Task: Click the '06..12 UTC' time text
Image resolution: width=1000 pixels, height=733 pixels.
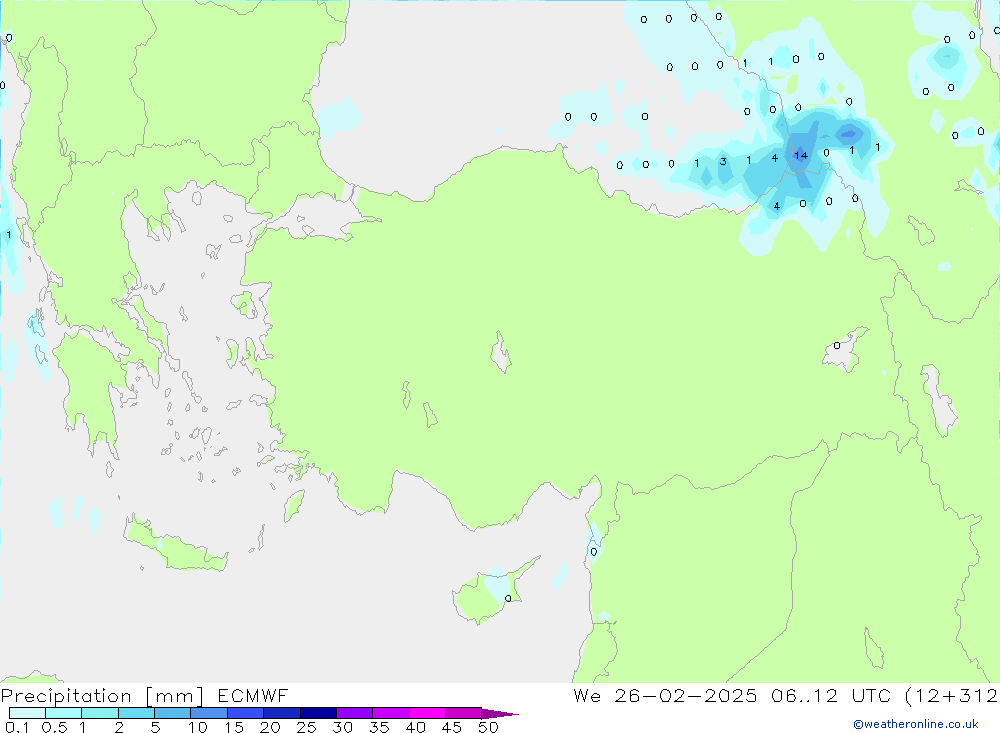Action: tap(832, 695)
